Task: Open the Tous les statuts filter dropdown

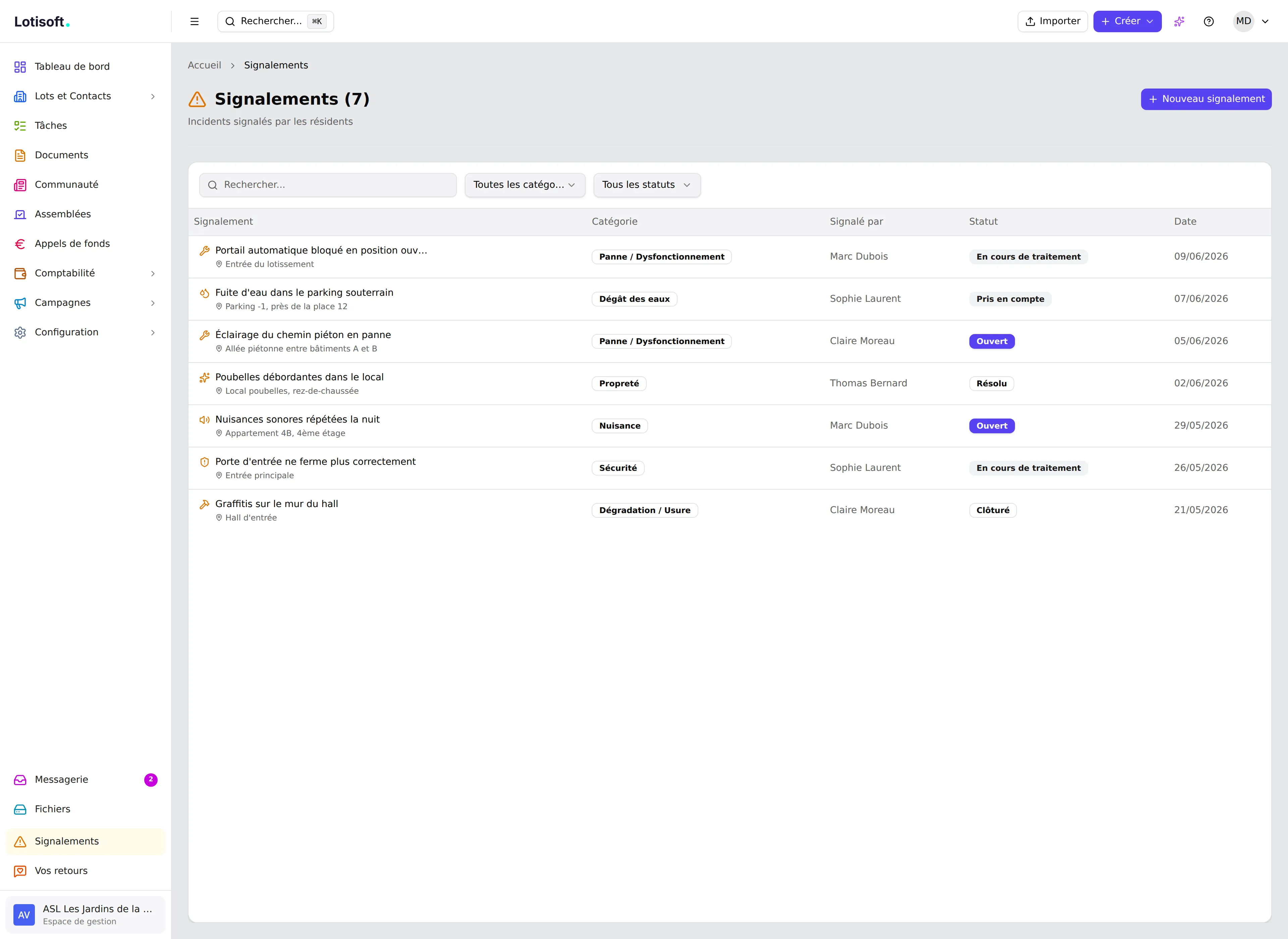Action: coord(647,185)
